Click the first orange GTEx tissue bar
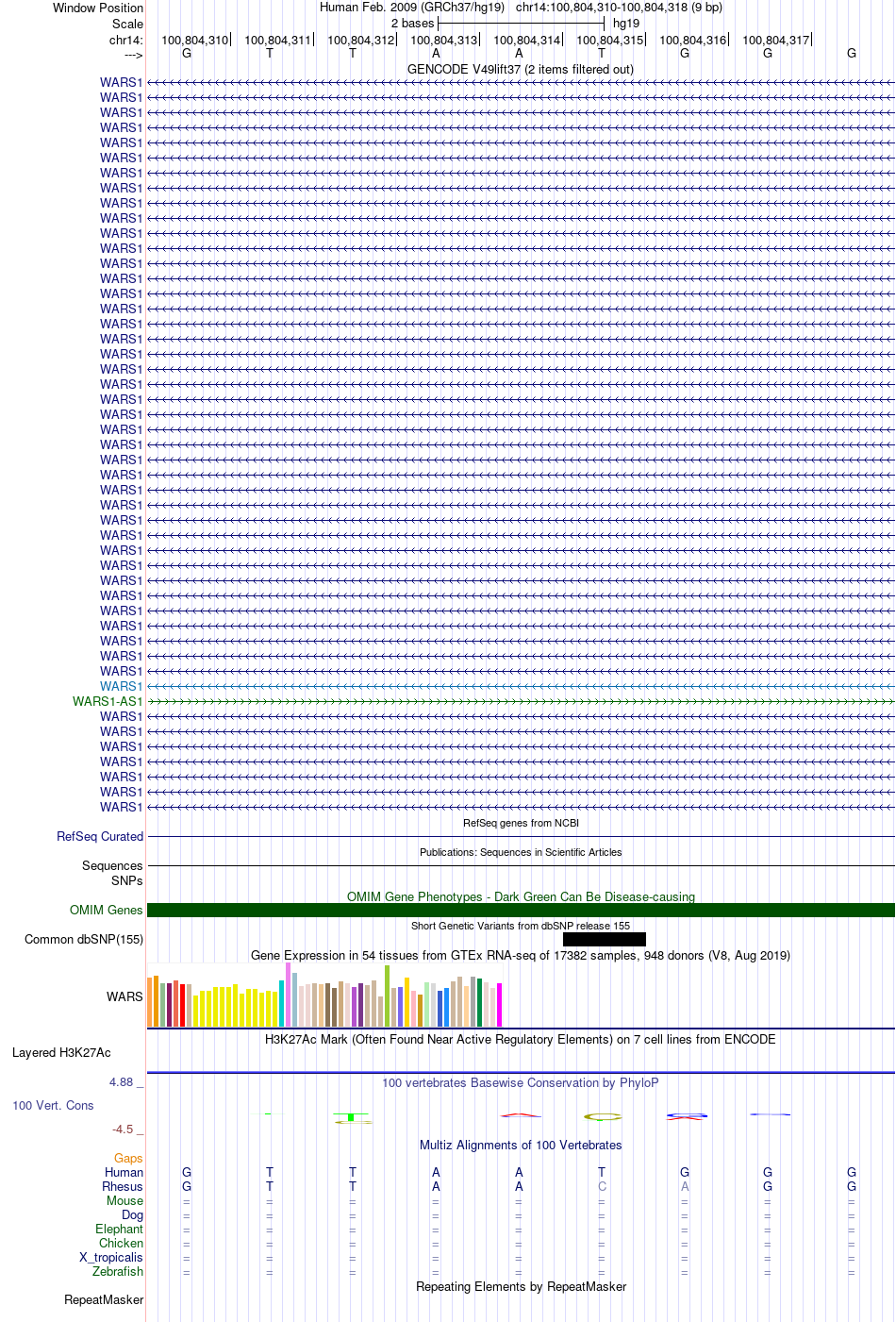Image resolution: width=896 pixels, height=1322 pixels. coord(150,1002)
